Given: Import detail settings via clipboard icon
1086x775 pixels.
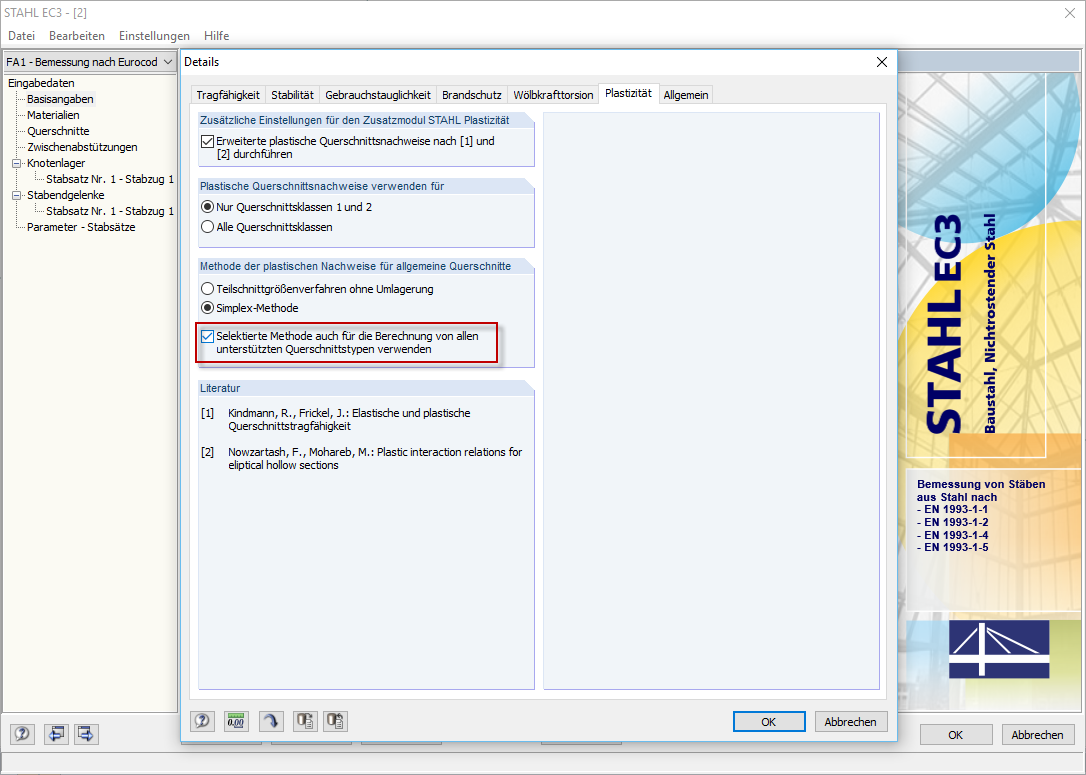Looking at the screenshot, I should coord(337,721).
